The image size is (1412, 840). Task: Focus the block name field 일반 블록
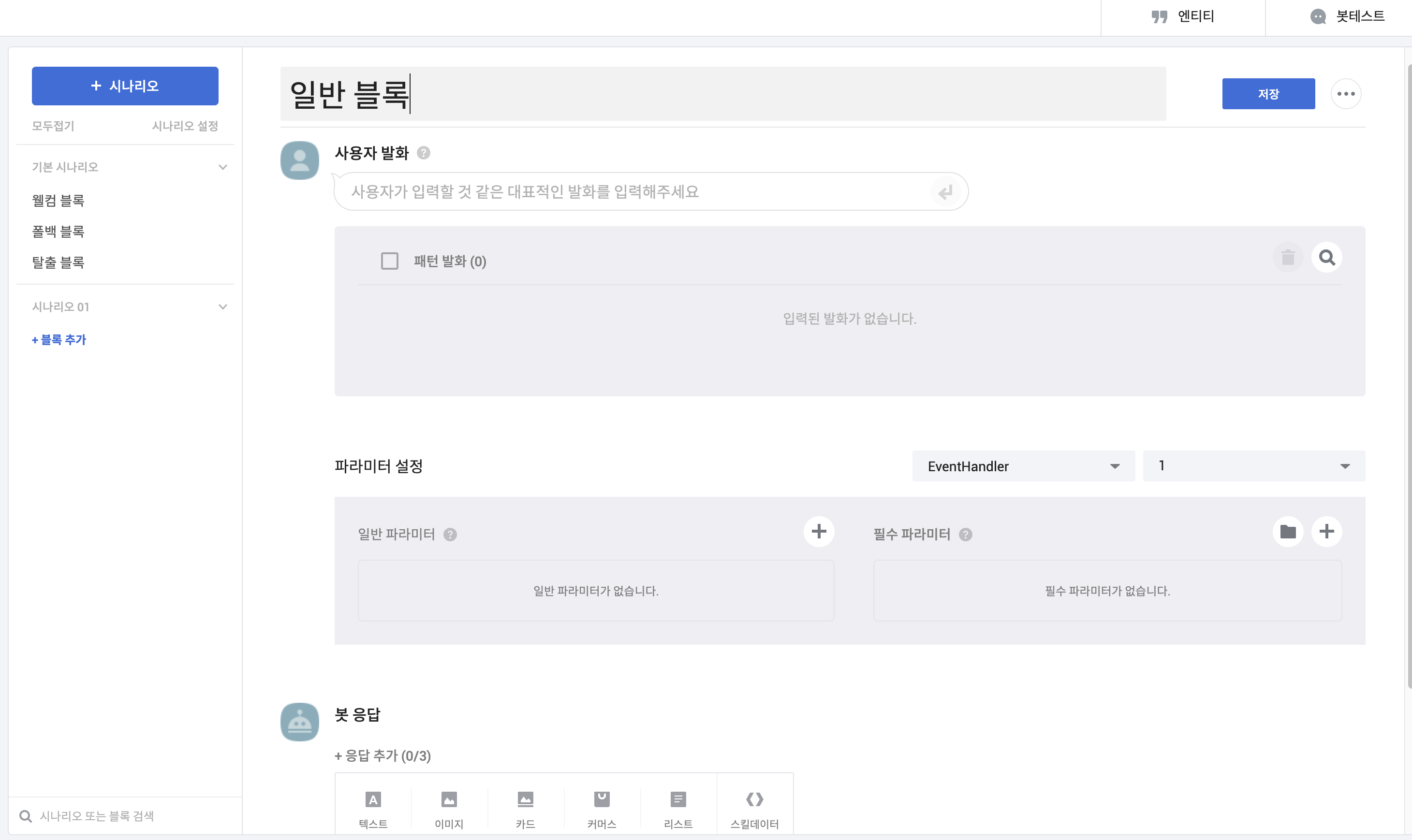pyautogui.click(x=723, y=93)
